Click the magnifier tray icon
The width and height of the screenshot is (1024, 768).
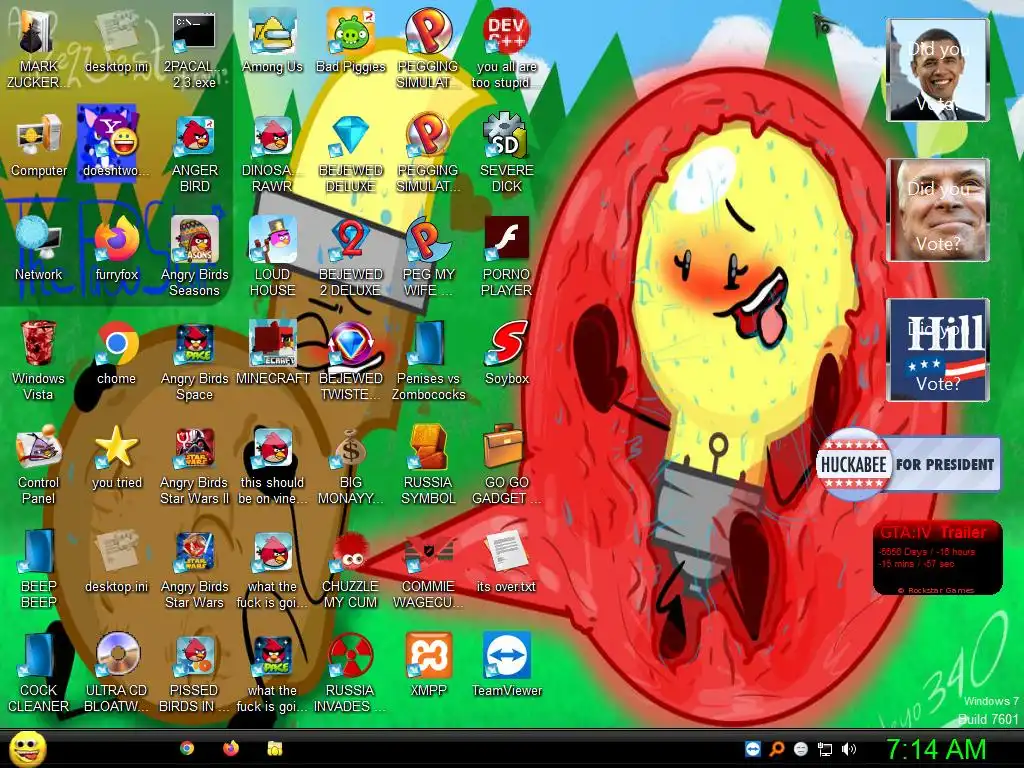coord(777,749)
